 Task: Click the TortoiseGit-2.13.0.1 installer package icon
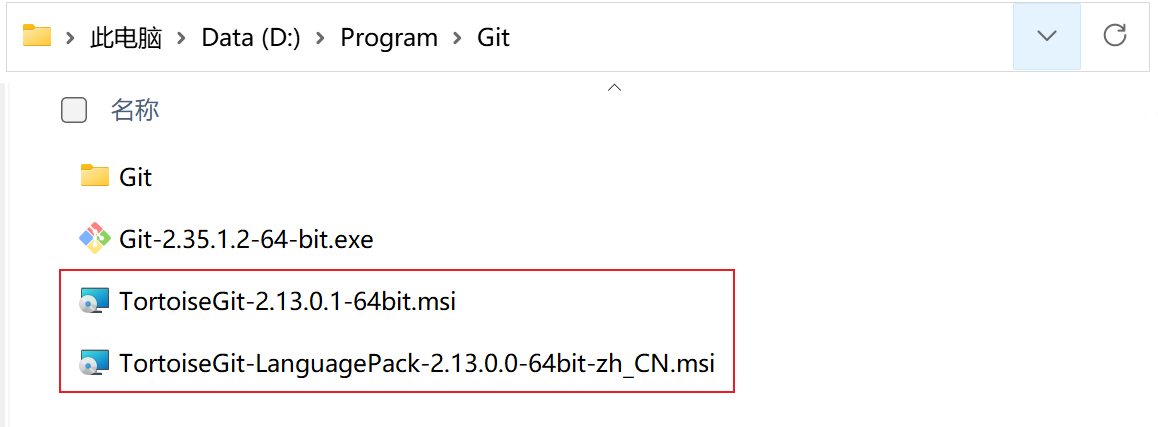pos(94,301)
